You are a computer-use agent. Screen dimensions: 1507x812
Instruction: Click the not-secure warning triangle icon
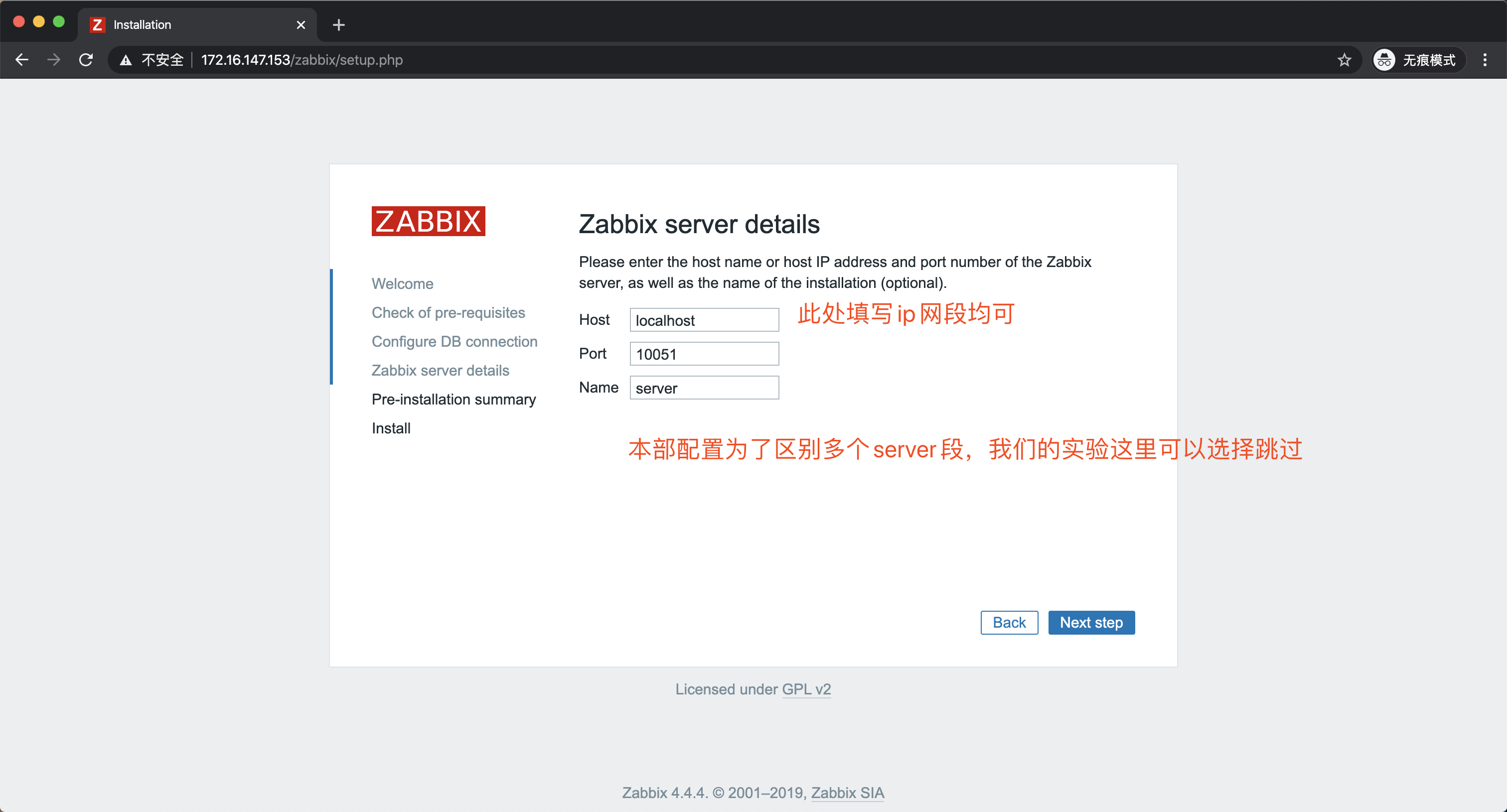[125, 60]
